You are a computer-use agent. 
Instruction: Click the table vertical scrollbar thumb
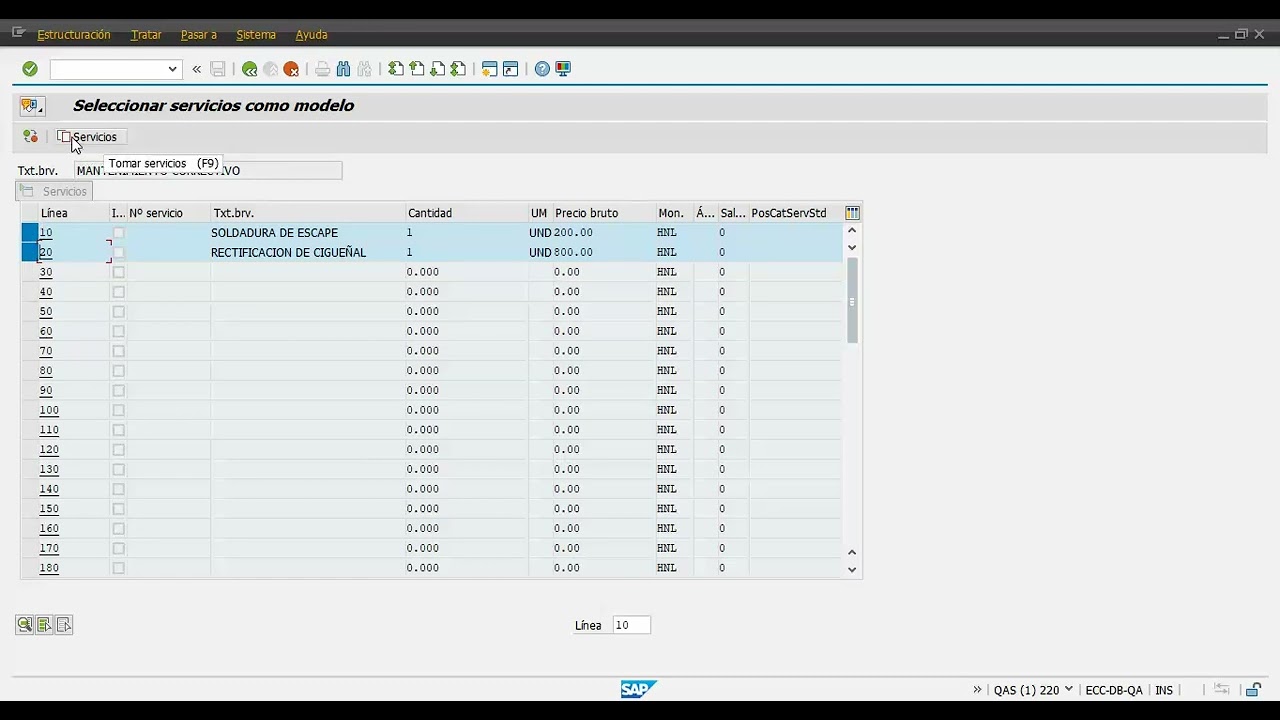coord(852,300)
